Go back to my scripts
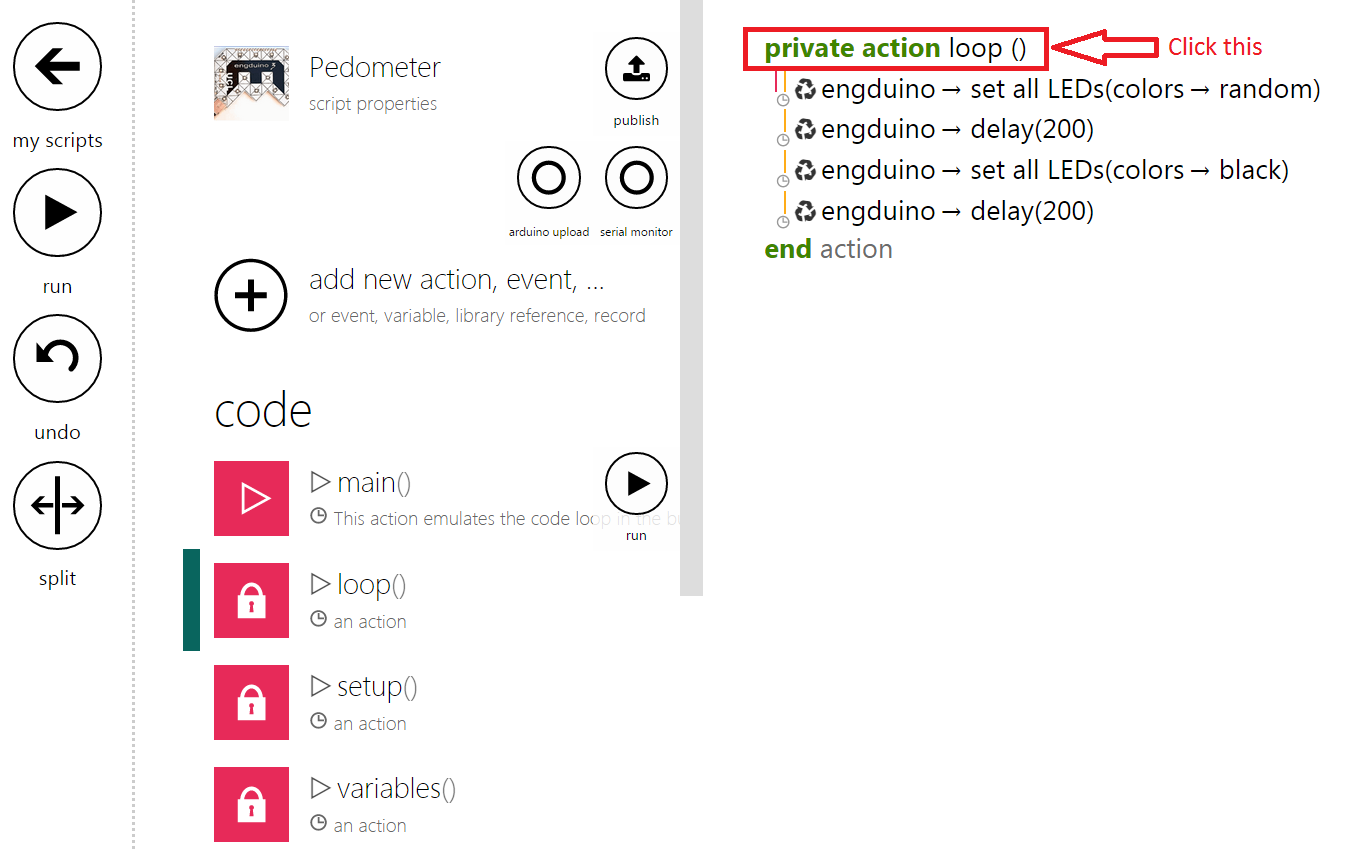This screenshot has height=851, width=1364. [x=57, y=67]
